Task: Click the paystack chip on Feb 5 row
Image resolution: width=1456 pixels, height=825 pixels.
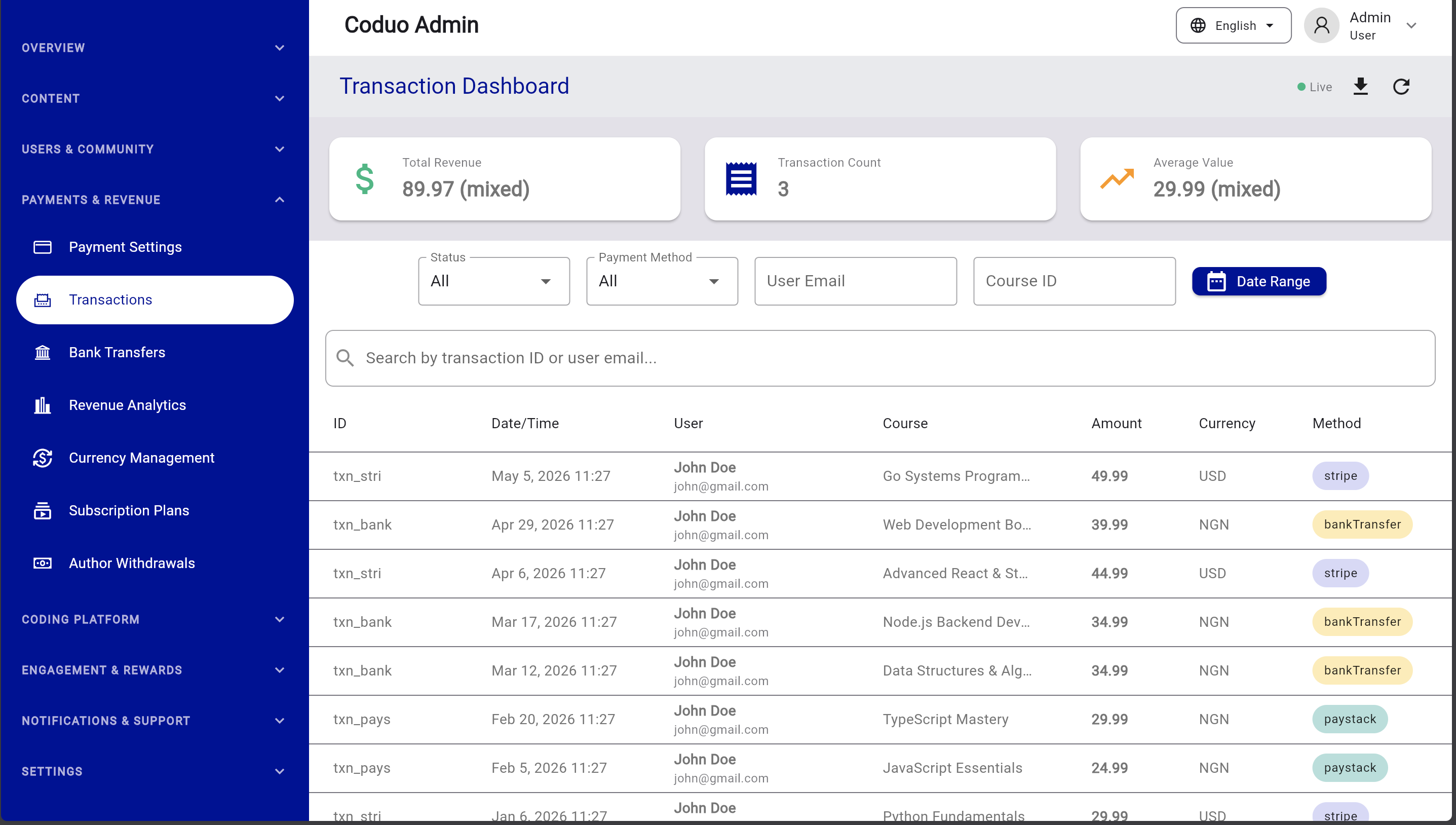Action: [x=1350, y=768]
